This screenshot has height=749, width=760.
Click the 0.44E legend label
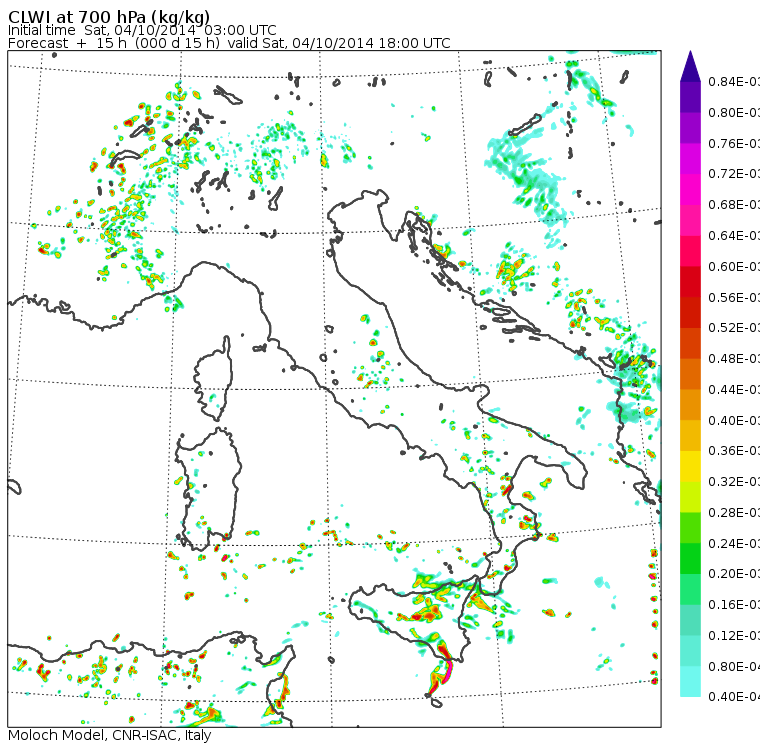[x=734, y=390]
